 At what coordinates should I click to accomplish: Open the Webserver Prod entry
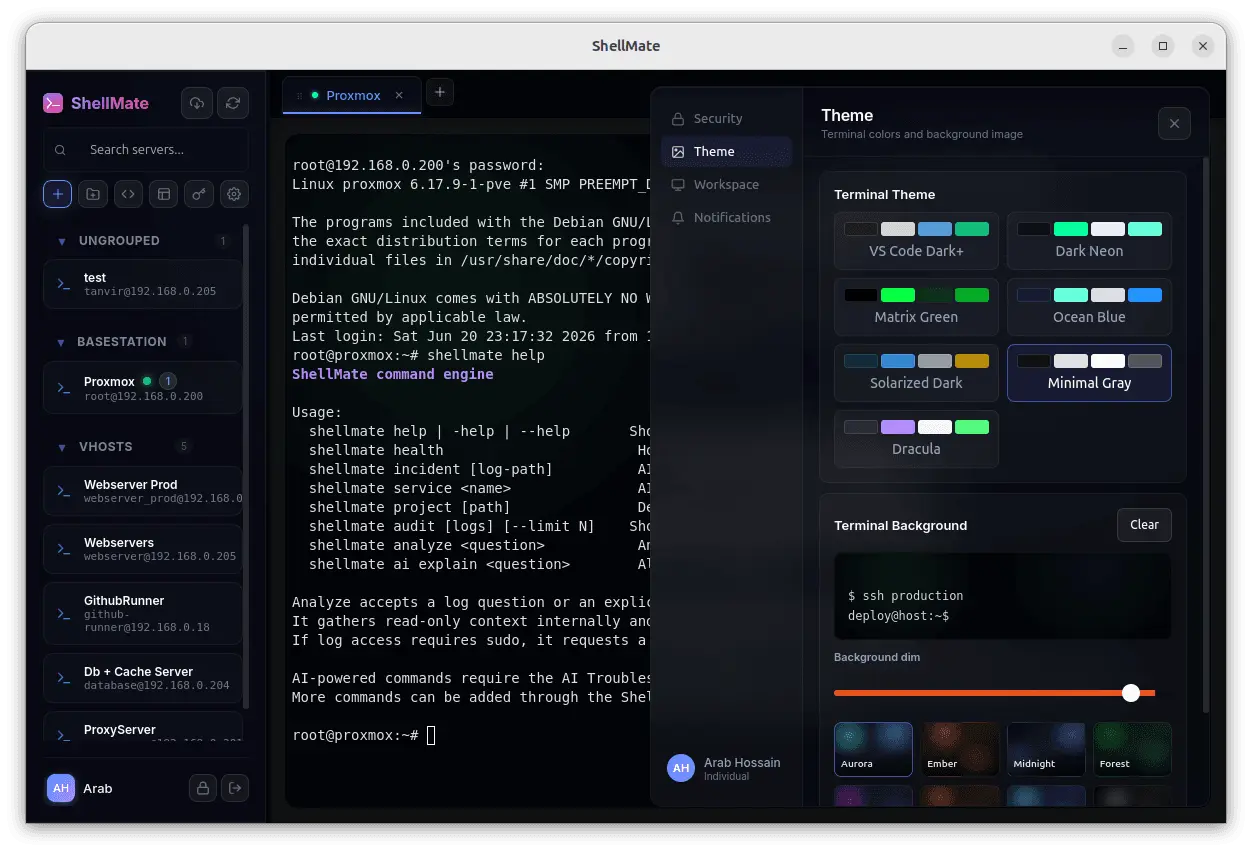point(143,491)
